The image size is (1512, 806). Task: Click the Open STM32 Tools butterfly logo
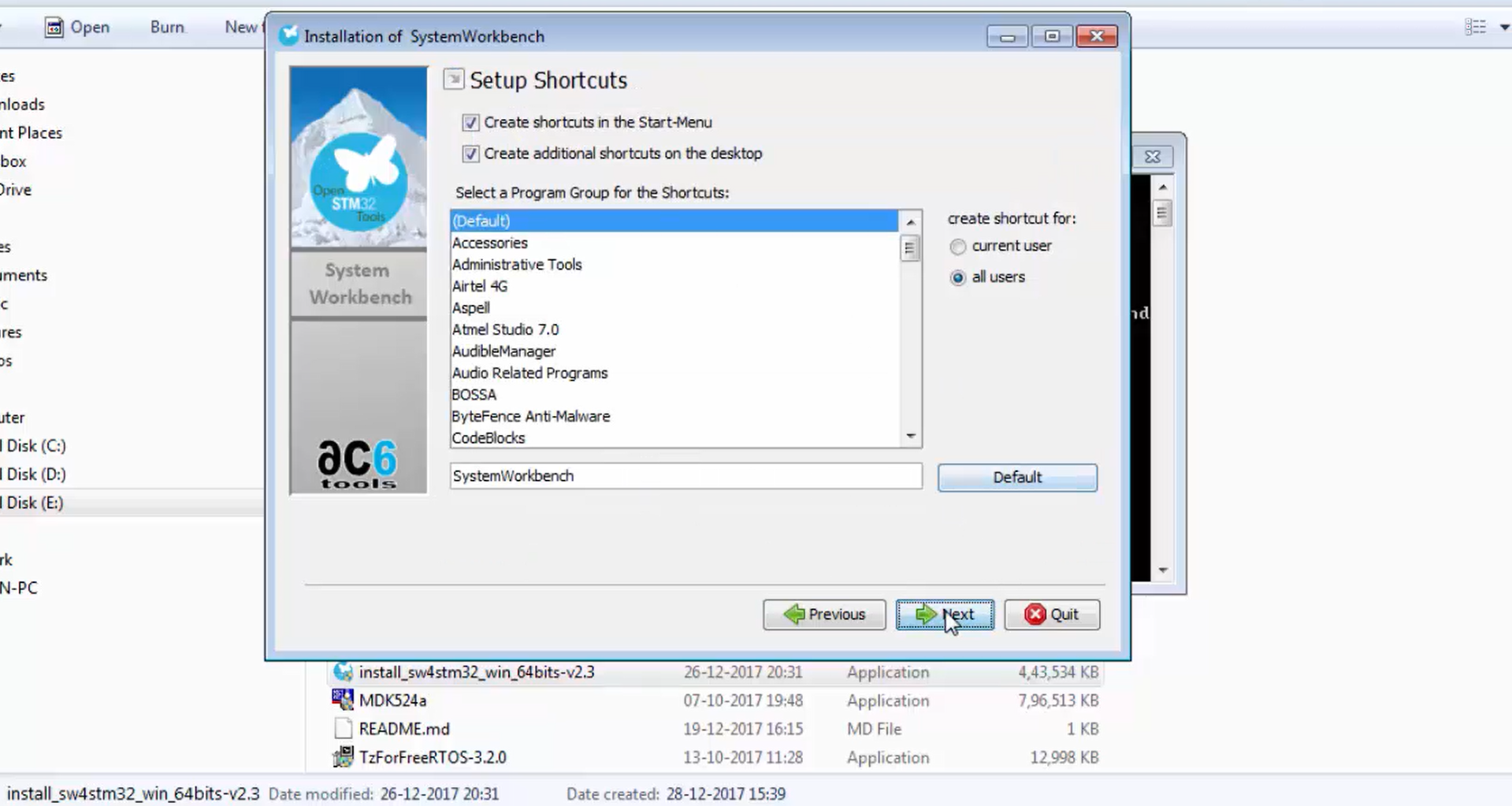point(358,182)
